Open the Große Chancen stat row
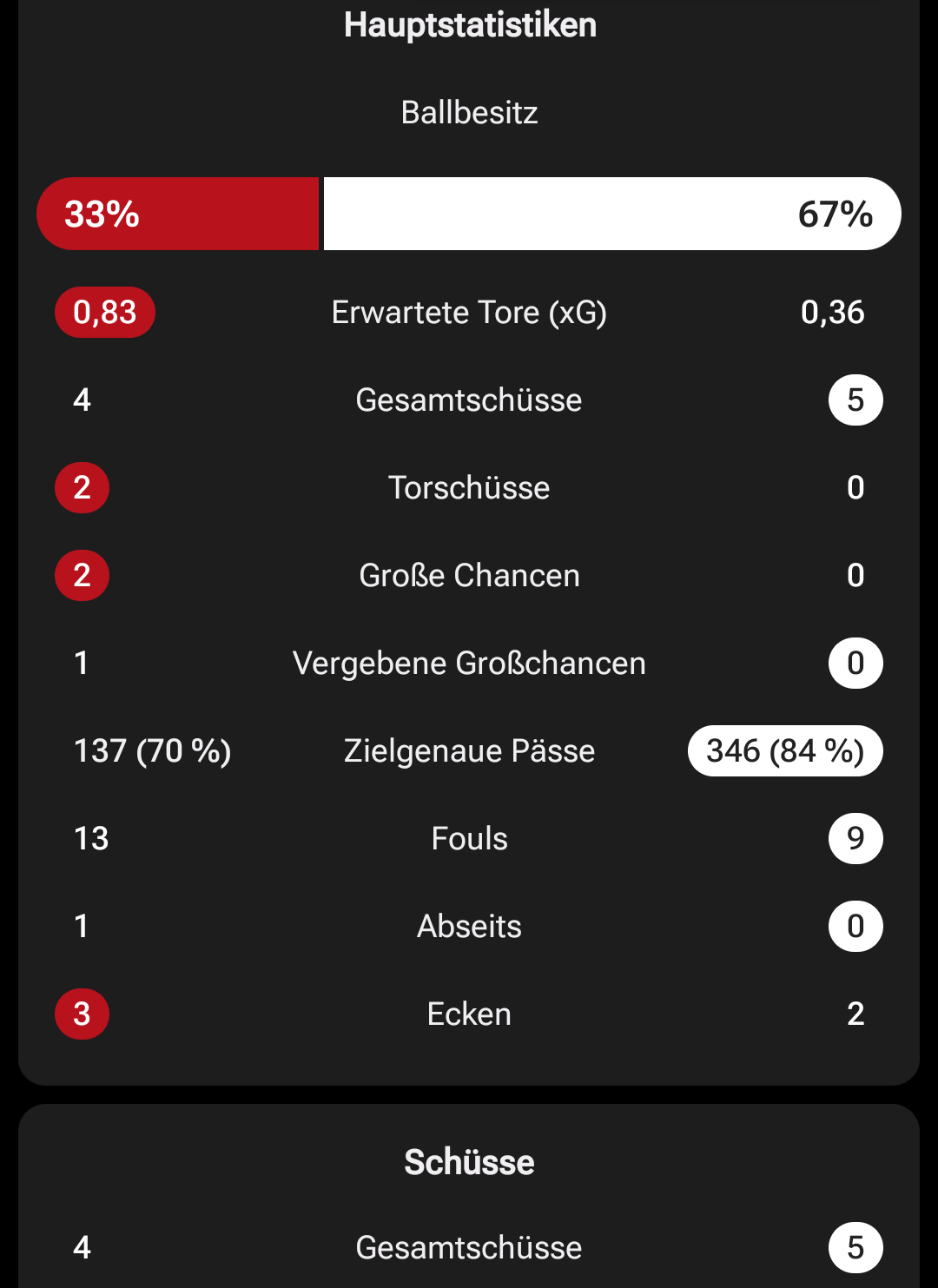938x1288 pixels. (469, 576)
